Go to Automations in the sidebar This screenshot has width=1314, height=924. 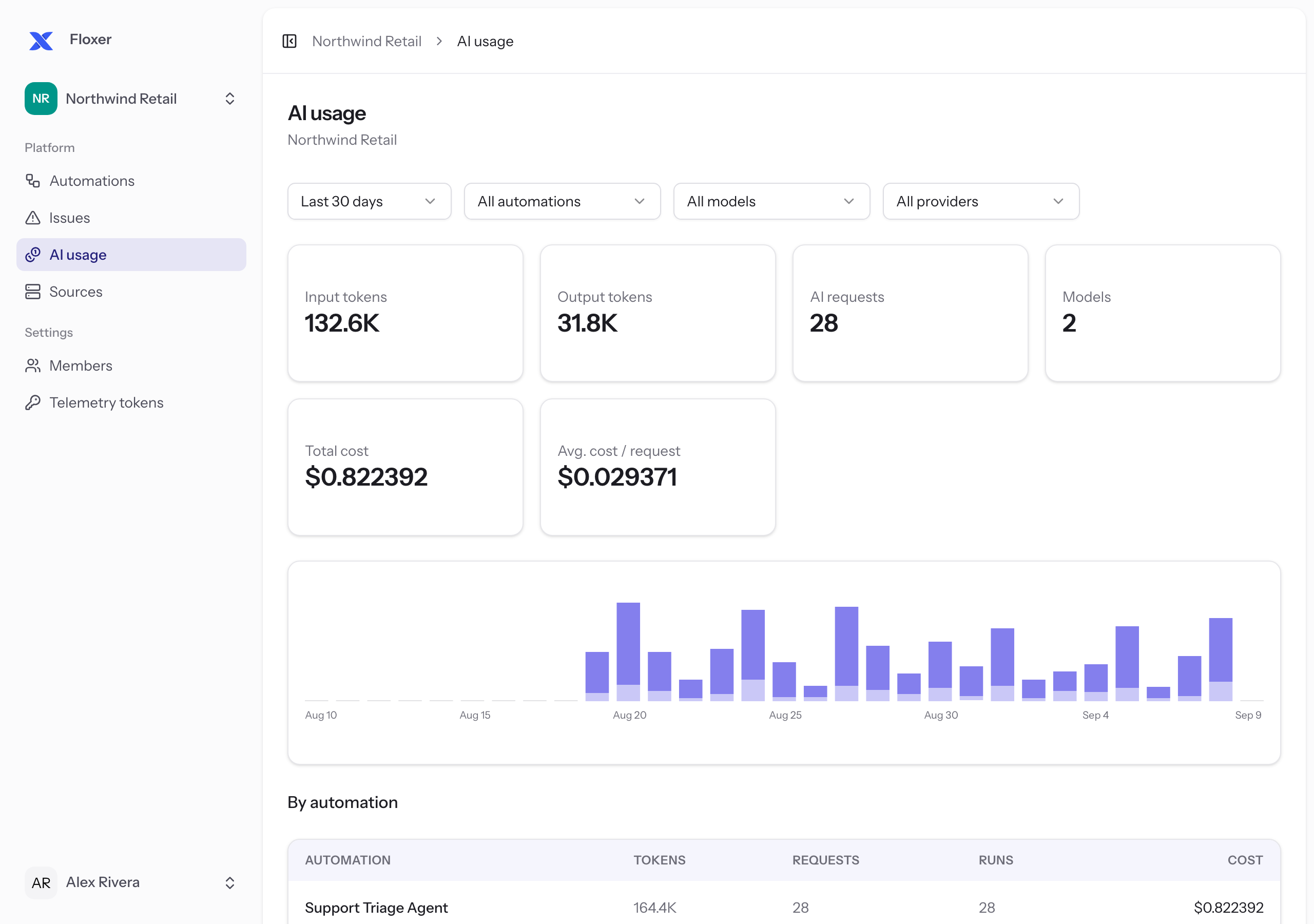coord(131,181)
